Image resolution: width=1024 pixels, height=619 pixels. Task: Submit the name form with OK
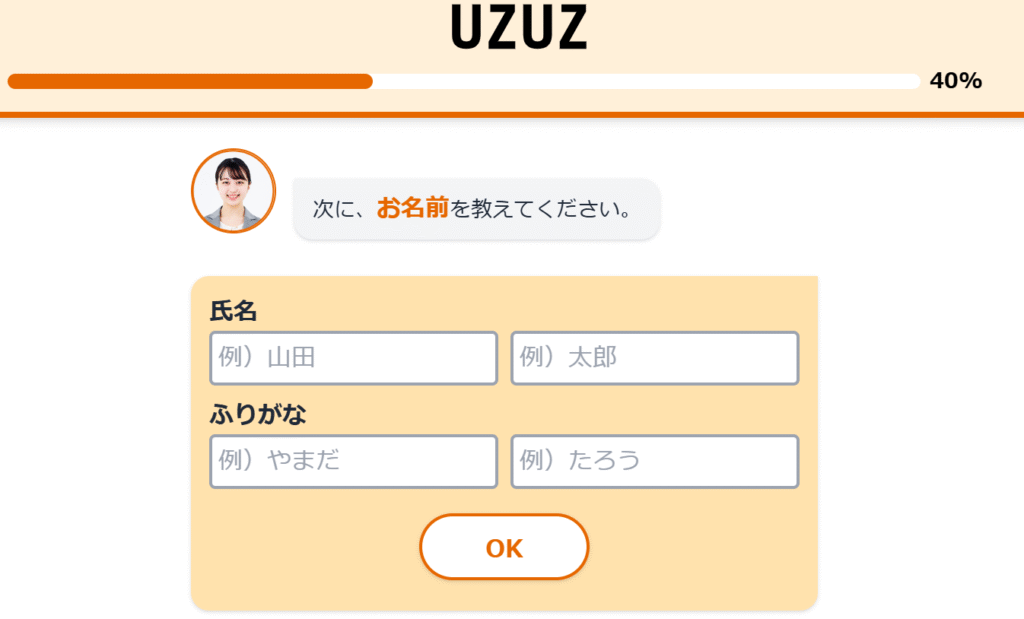pyautogui.click(x=504, y=547)
